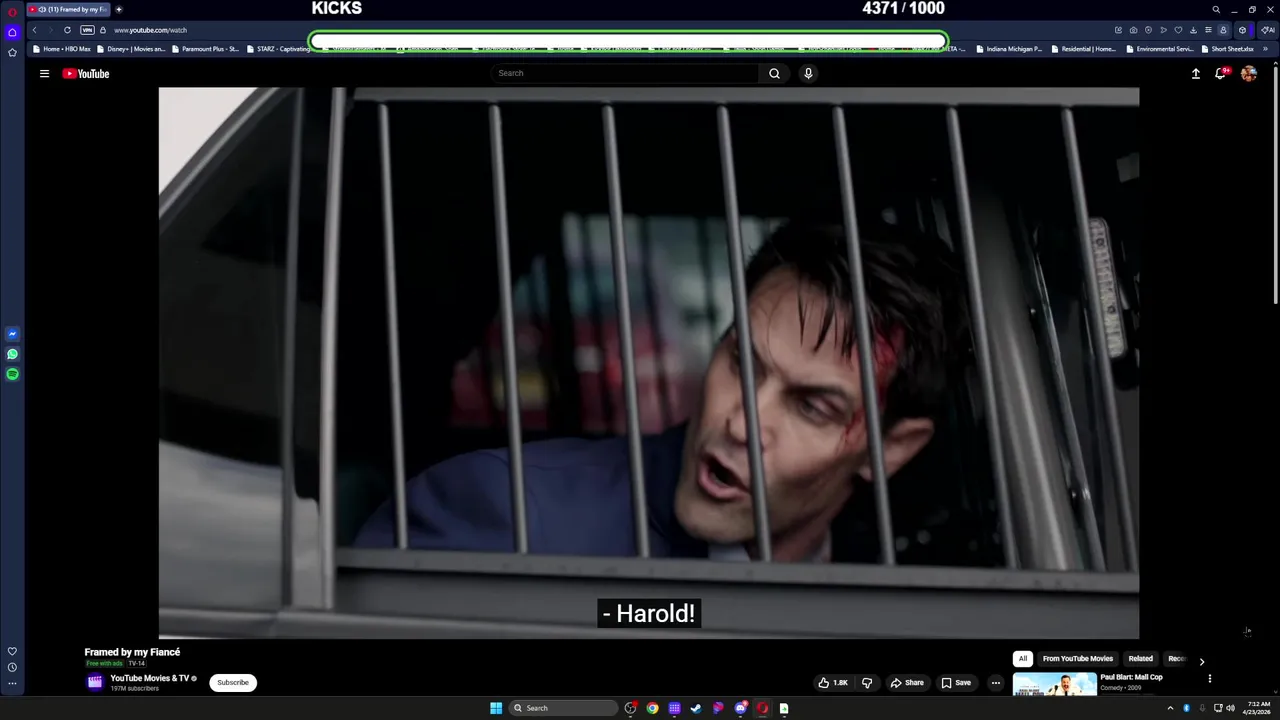
Task: Open Steam from the taskbar
Action: point(696,708)
